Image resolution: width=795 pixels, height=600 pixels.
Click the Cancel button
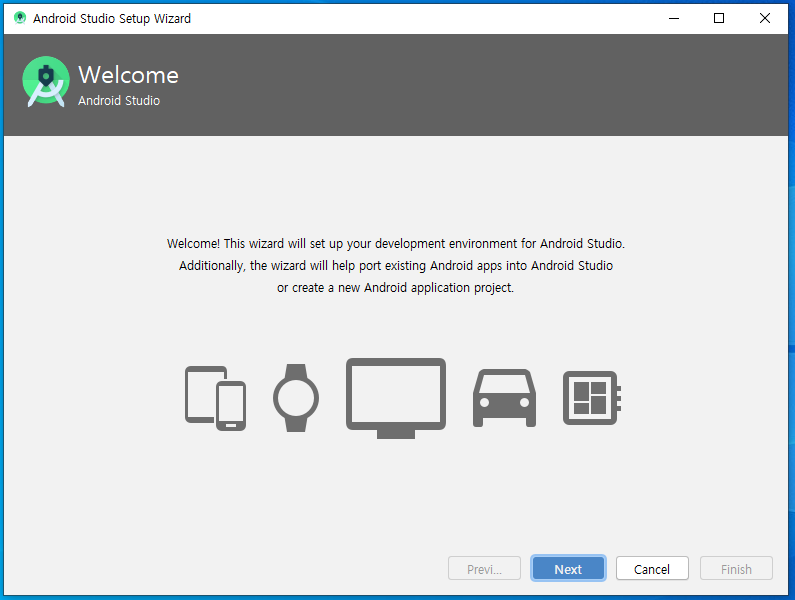pyautogui.click(x=652, y=569)
